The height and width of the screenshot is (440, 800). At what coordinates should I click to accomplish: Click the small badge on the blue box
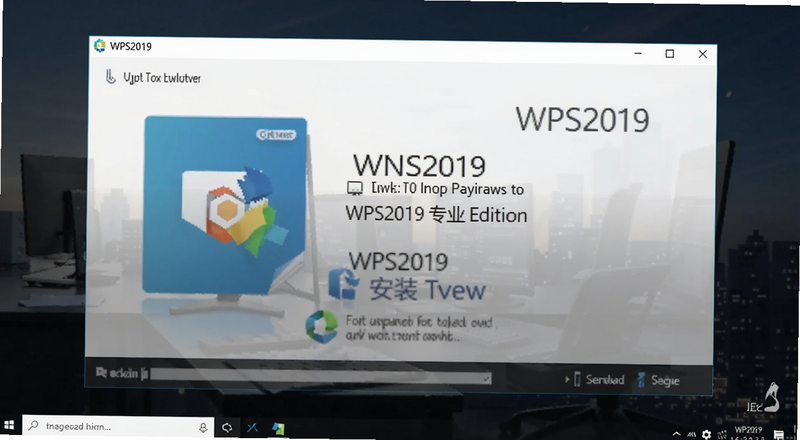pyautogui.click(x=276, y=135)
